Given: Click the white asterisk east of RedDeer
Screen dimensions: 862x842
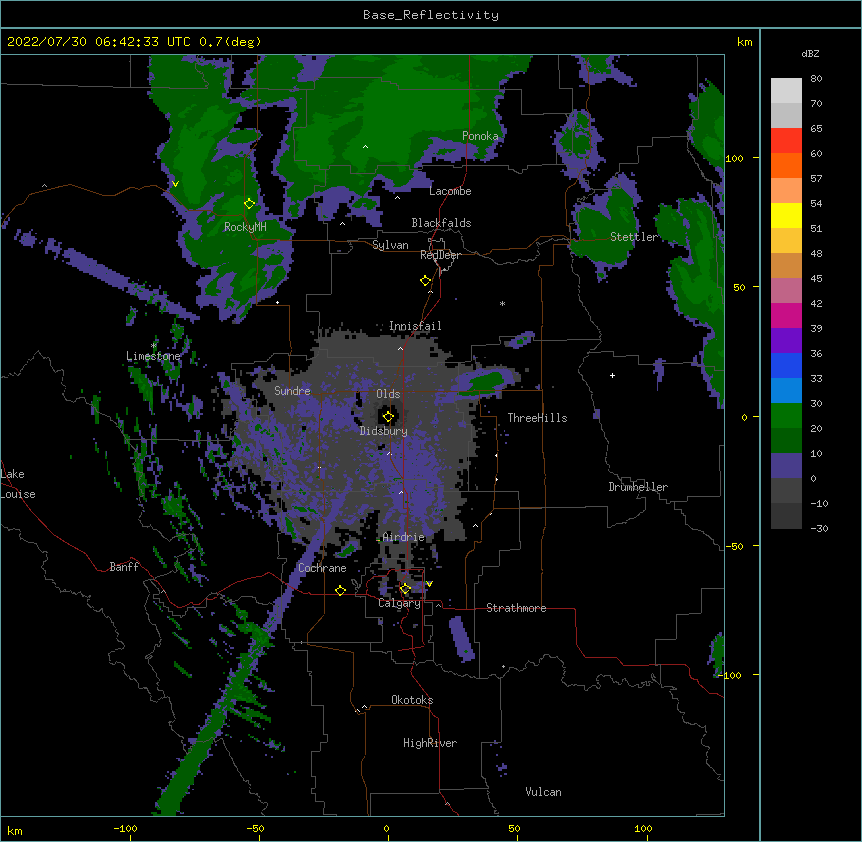Looking at the screenshot, I should pyautogui.click(x=502, y=303).
